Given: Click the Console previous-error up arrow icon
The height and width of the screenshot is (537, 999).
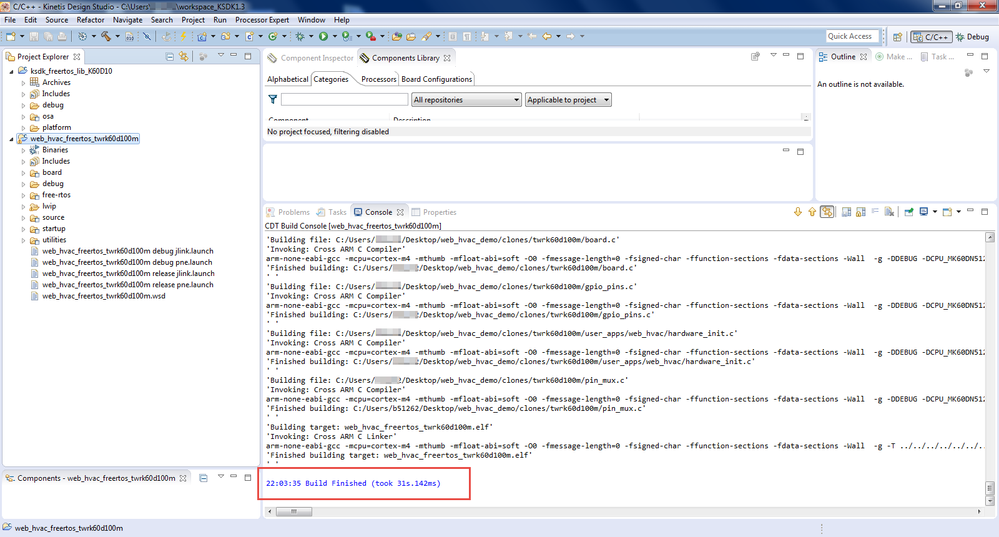Looking at the screenshot, I should point(812,212).
